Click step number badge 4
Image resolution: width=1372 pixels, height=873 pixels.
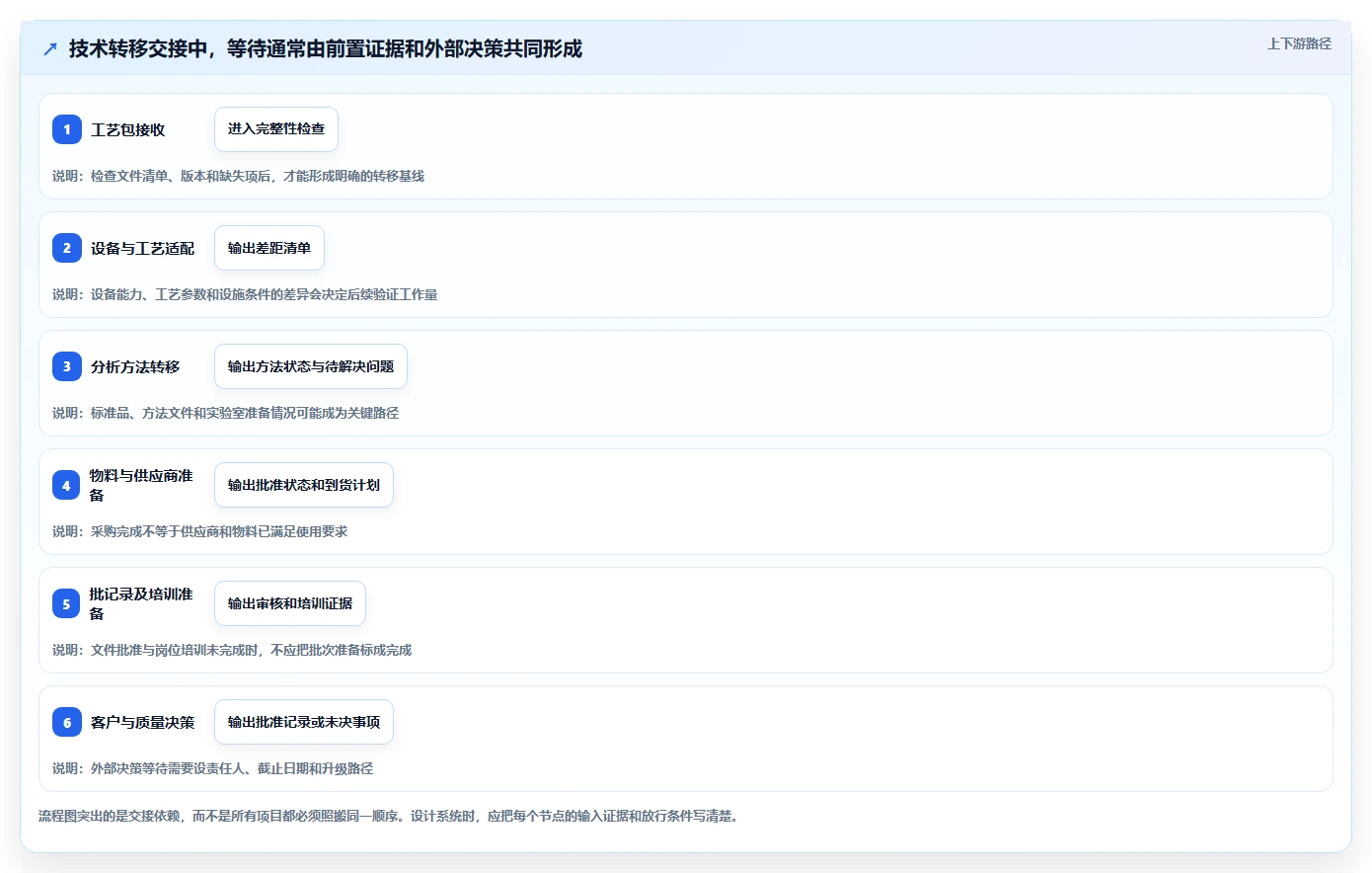[x=66, y=485]
